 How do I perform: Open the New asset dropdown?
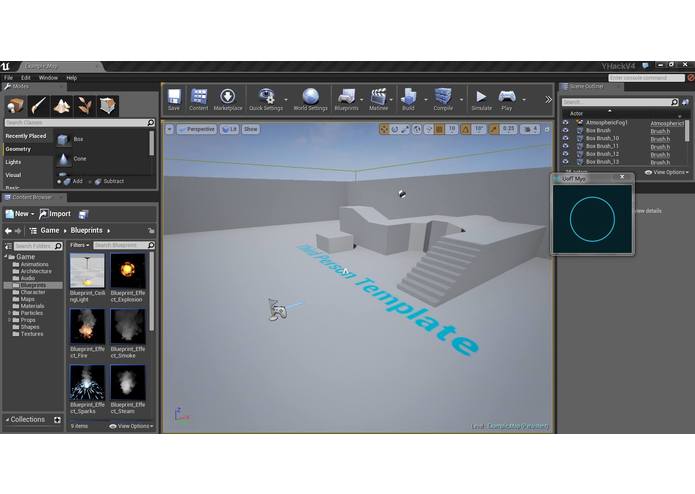(20, 214)
